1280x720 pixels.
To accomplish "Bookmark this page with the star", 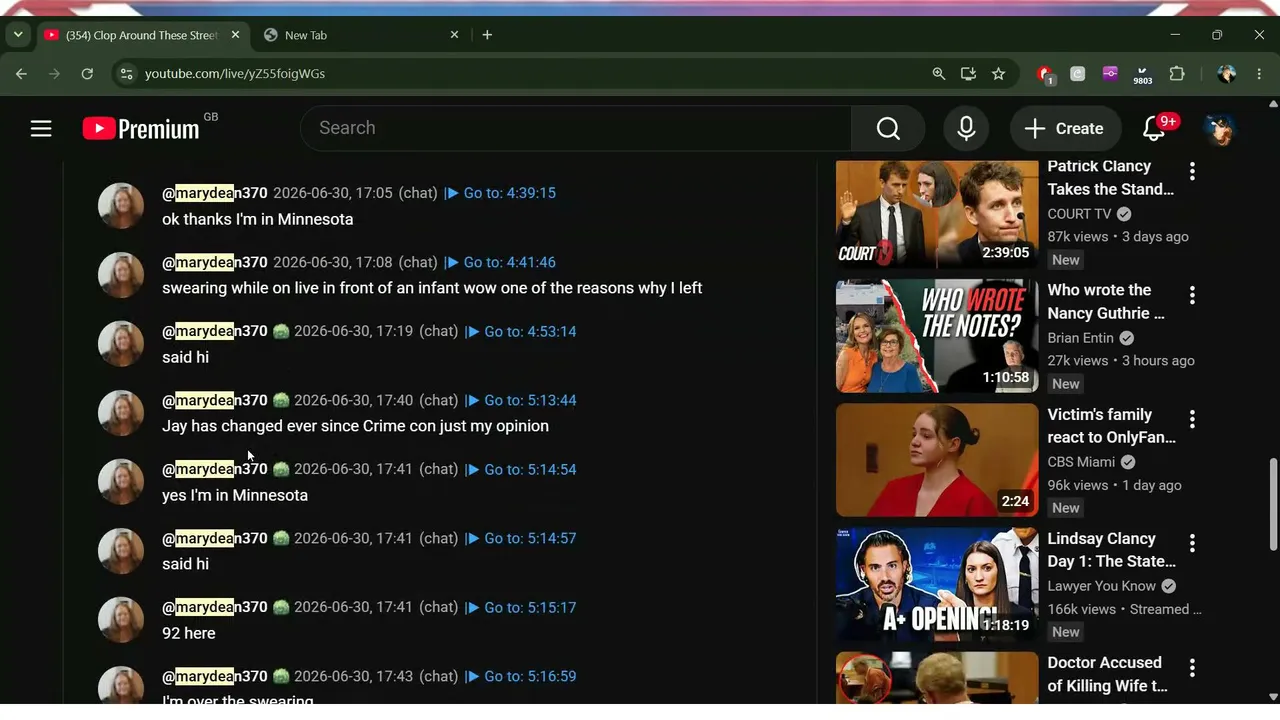I will tap(998, 74).
